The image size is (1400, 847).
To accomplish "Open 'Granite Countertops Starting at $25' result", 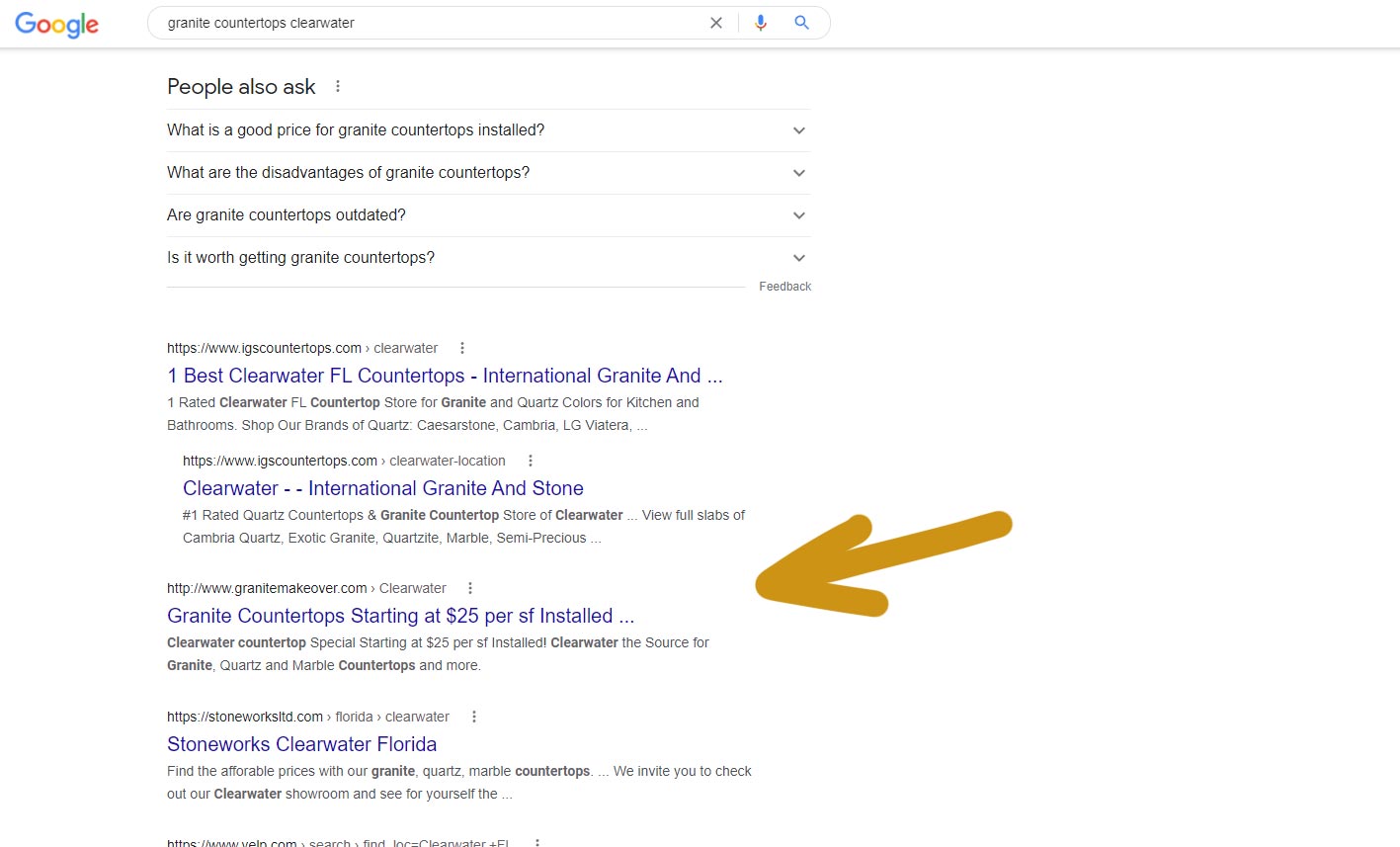I will (x=400, y=616).
